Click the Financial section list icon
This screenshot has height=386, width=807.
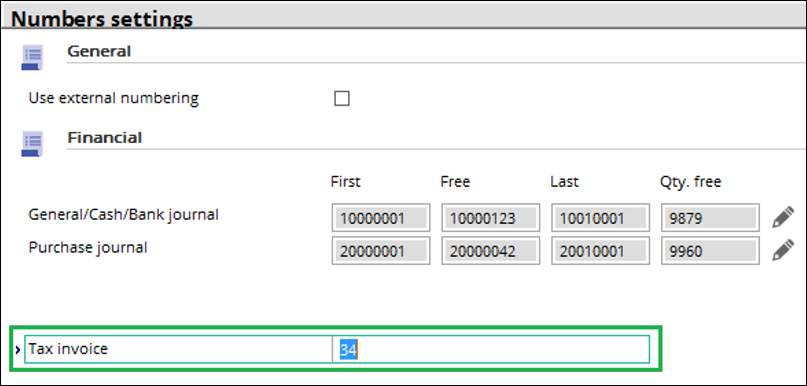tap(32, 144)
